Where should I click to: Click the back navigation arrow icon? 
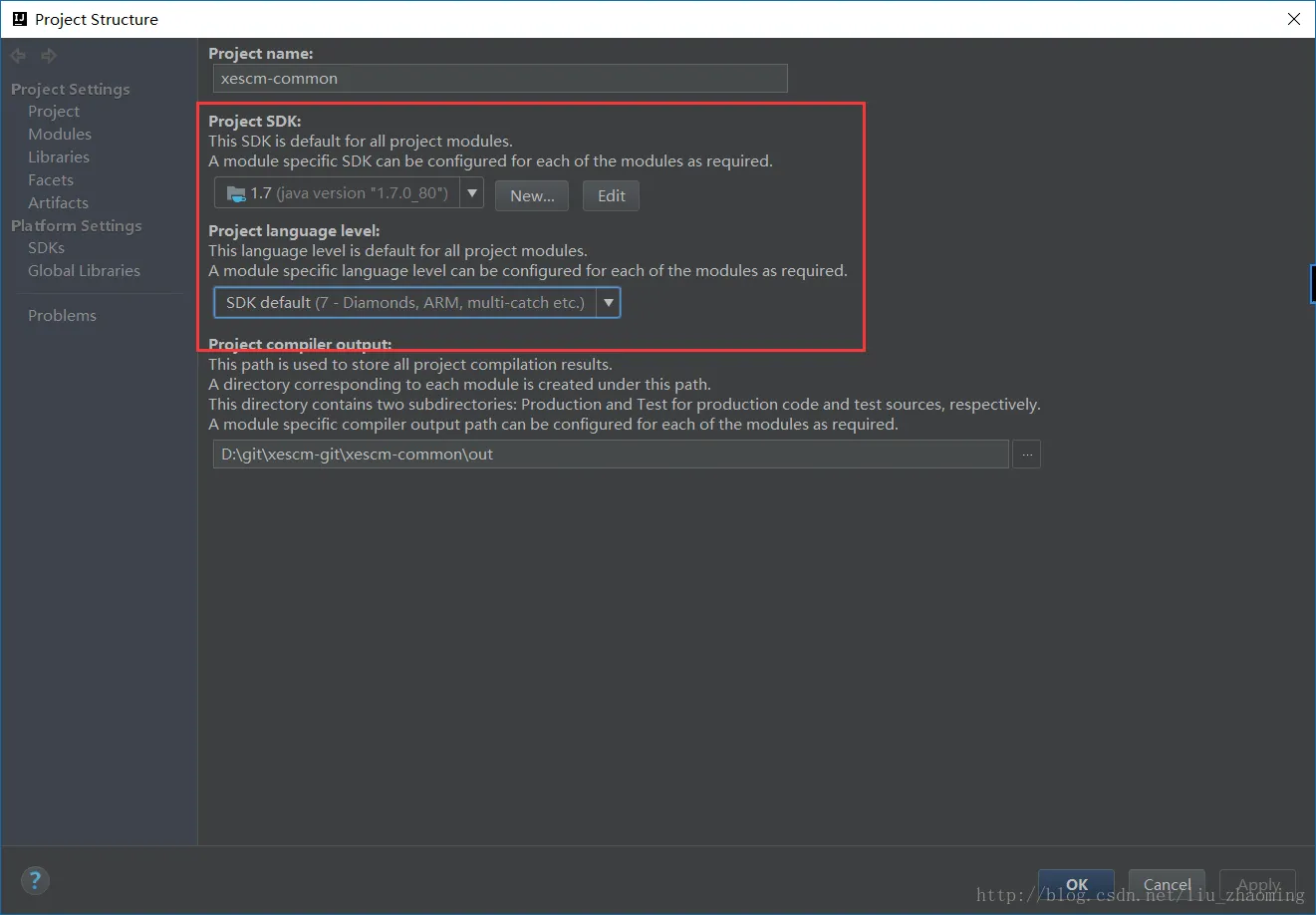pos(18,56)
